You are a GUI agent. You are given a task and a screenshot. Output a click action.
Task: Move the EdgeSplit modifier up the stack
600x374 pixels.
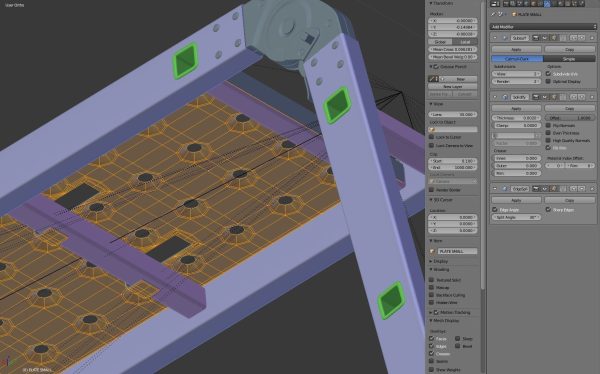point(573,189)
